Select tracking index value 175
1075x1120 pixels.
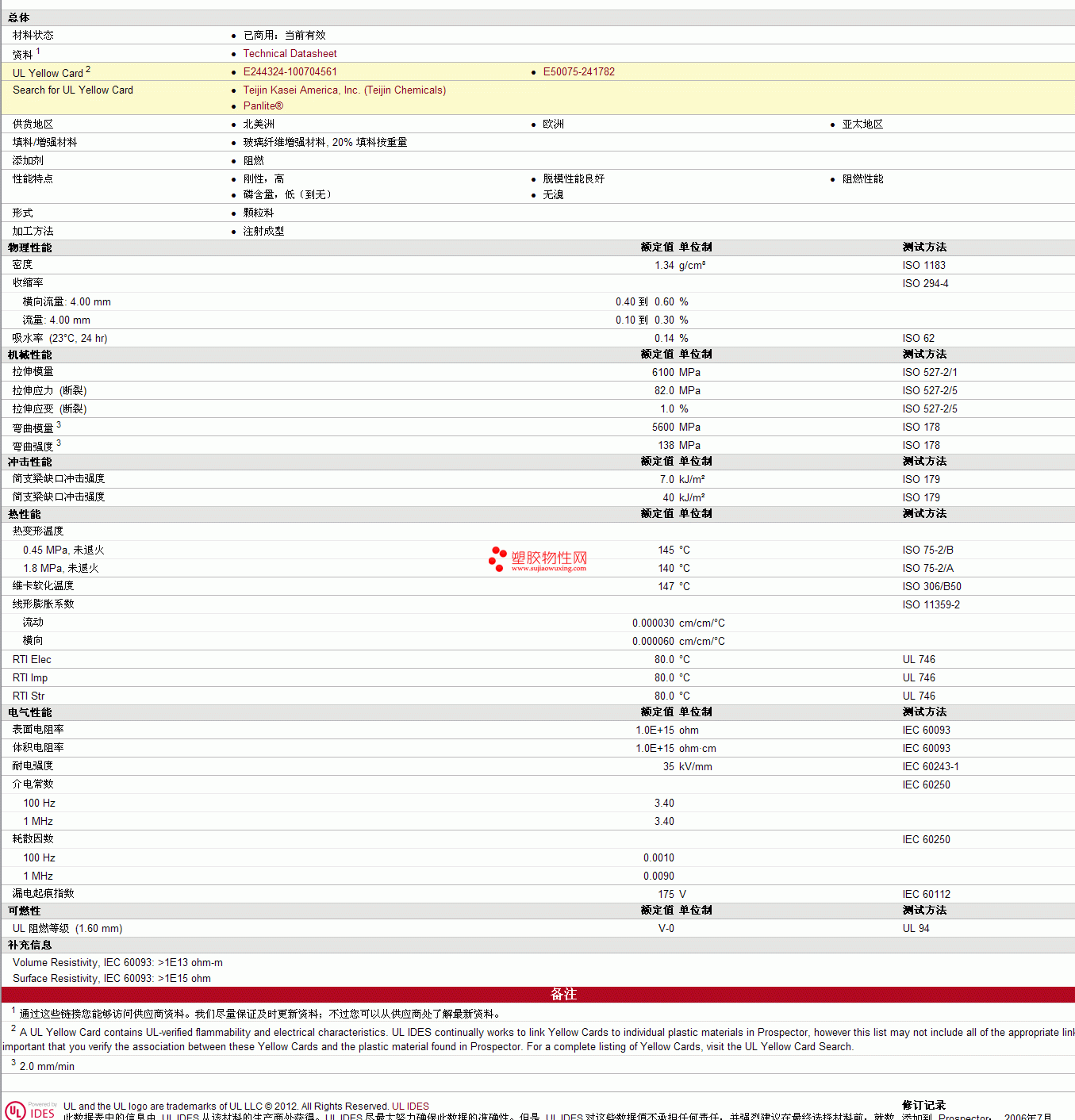click(666, 894)
